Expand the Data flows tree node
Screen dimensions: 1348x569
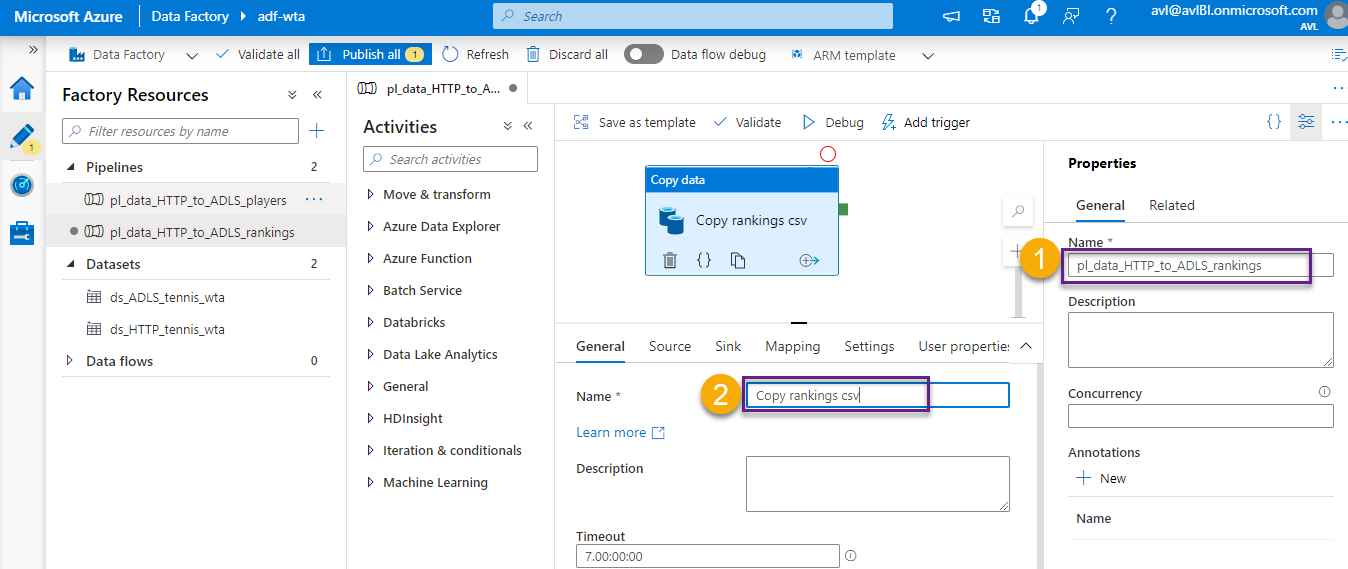(x=70, y=361)
